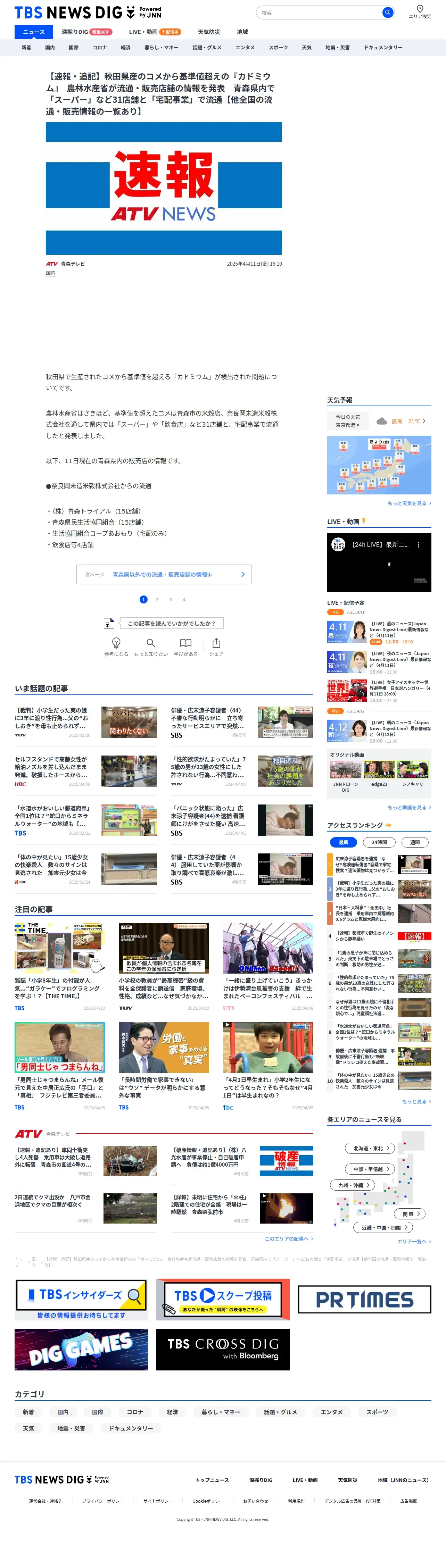Expand the 関東 area button
446x1568 pixels.
click(x=410, y=1214)
